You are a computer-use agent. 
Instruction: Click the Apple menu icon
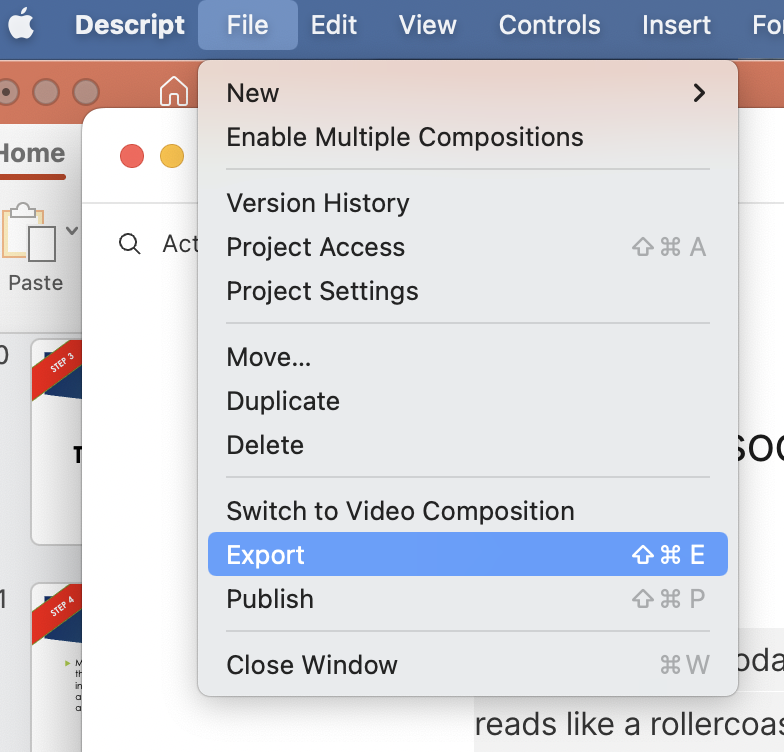tap(22, 25)
